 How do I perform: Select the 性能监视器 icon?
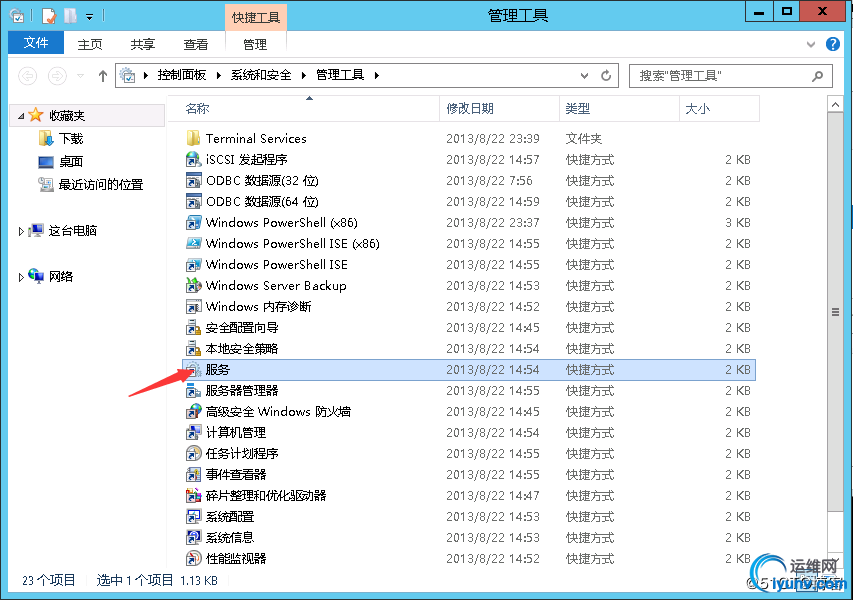(x=193, y=559)
